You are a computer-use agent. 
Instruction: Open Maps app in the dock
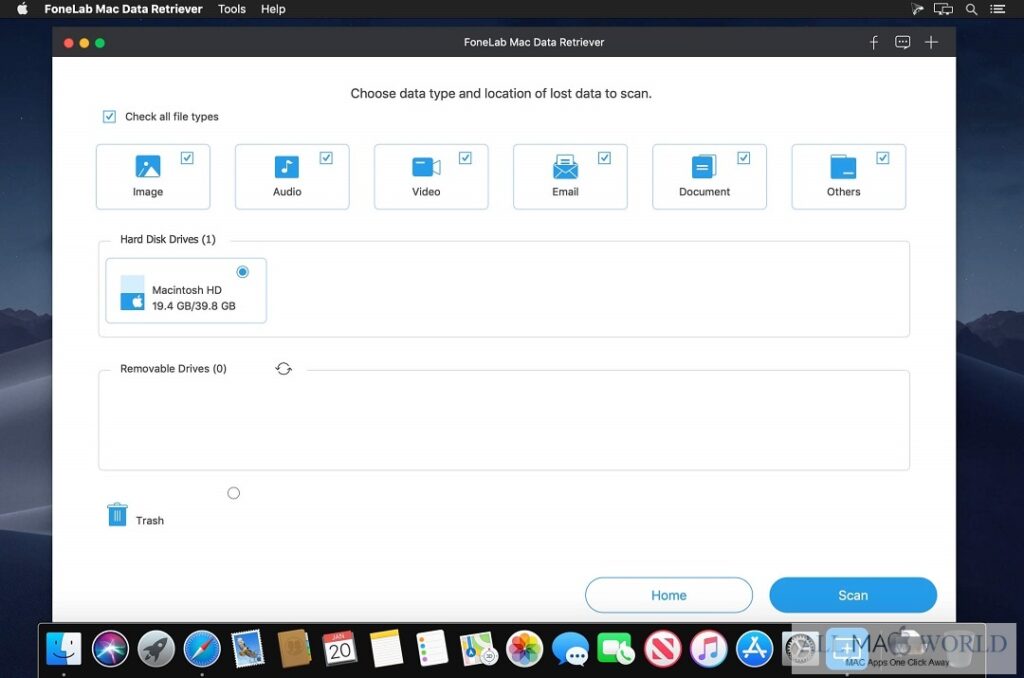click(x=478, y=649)
